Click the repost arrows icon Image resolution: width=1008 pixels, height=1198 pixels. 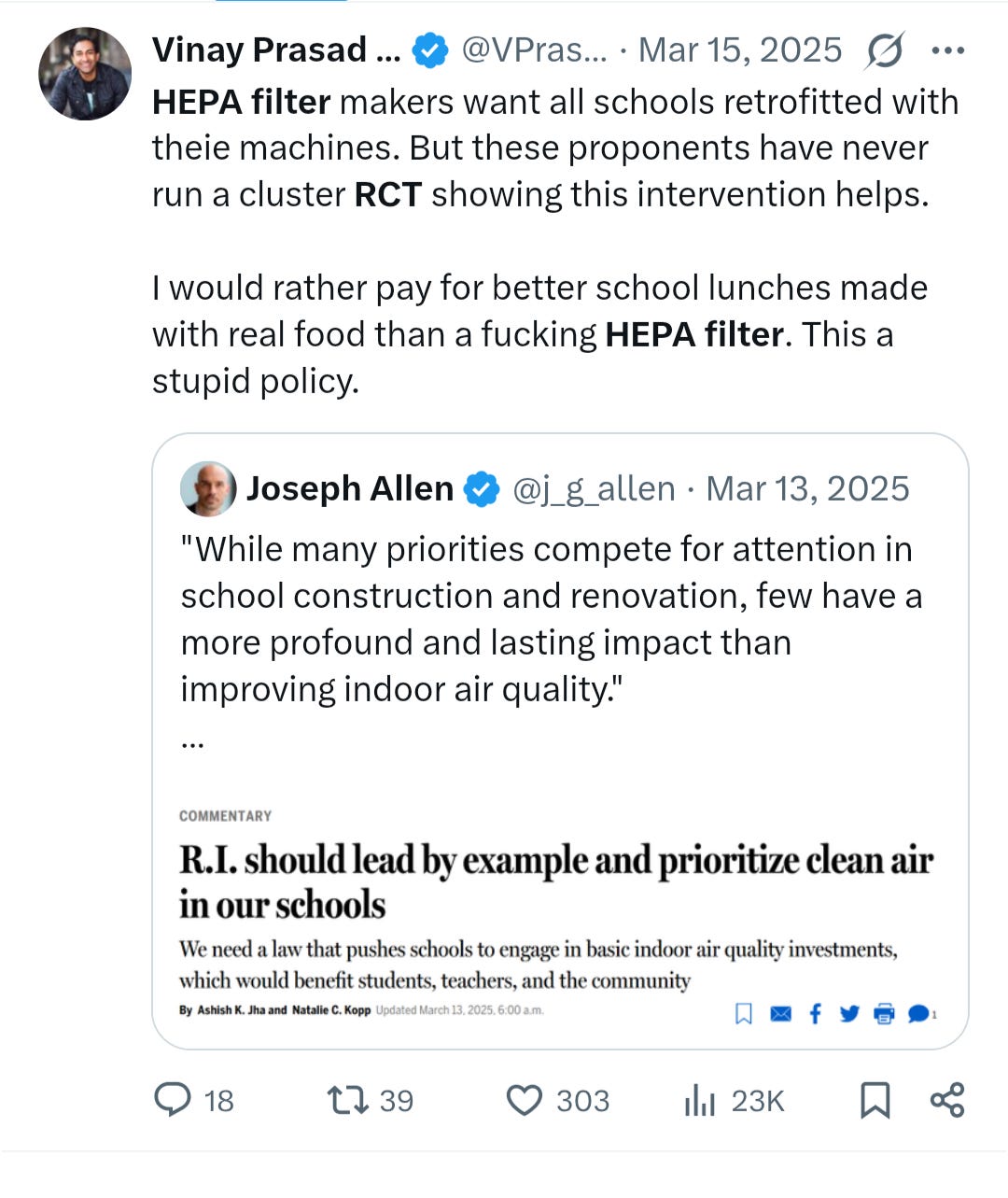347,1100
